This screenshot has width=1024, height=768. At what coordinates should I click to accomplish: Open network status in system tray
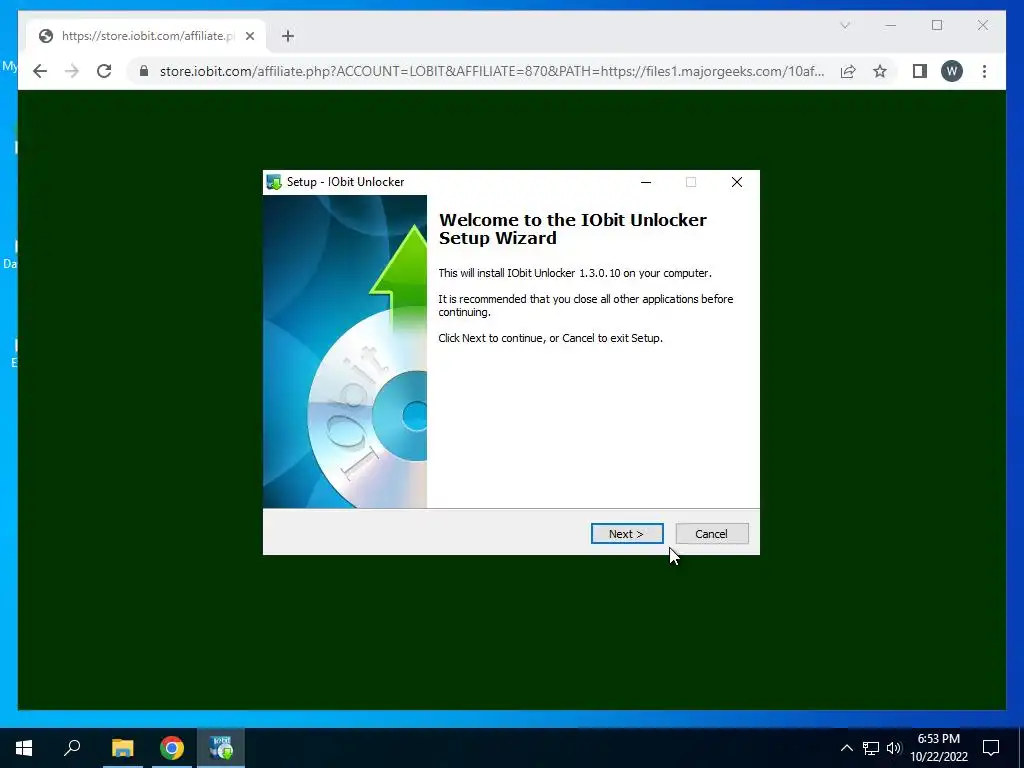coord(871,748)
